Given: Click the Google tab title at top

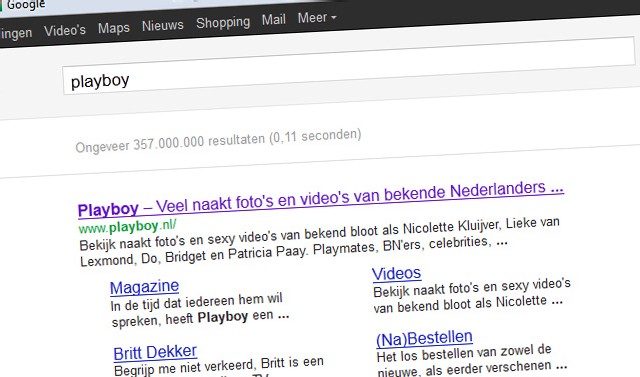Looking at the screenshot, I should coord(26,5).
